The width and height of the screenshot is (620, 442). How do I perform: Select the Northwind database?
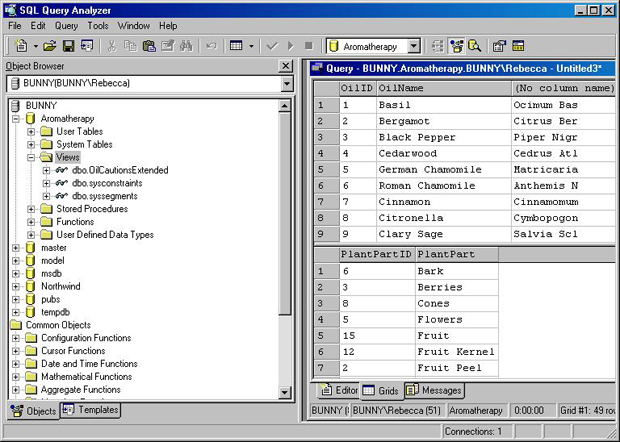coord(60,286)
